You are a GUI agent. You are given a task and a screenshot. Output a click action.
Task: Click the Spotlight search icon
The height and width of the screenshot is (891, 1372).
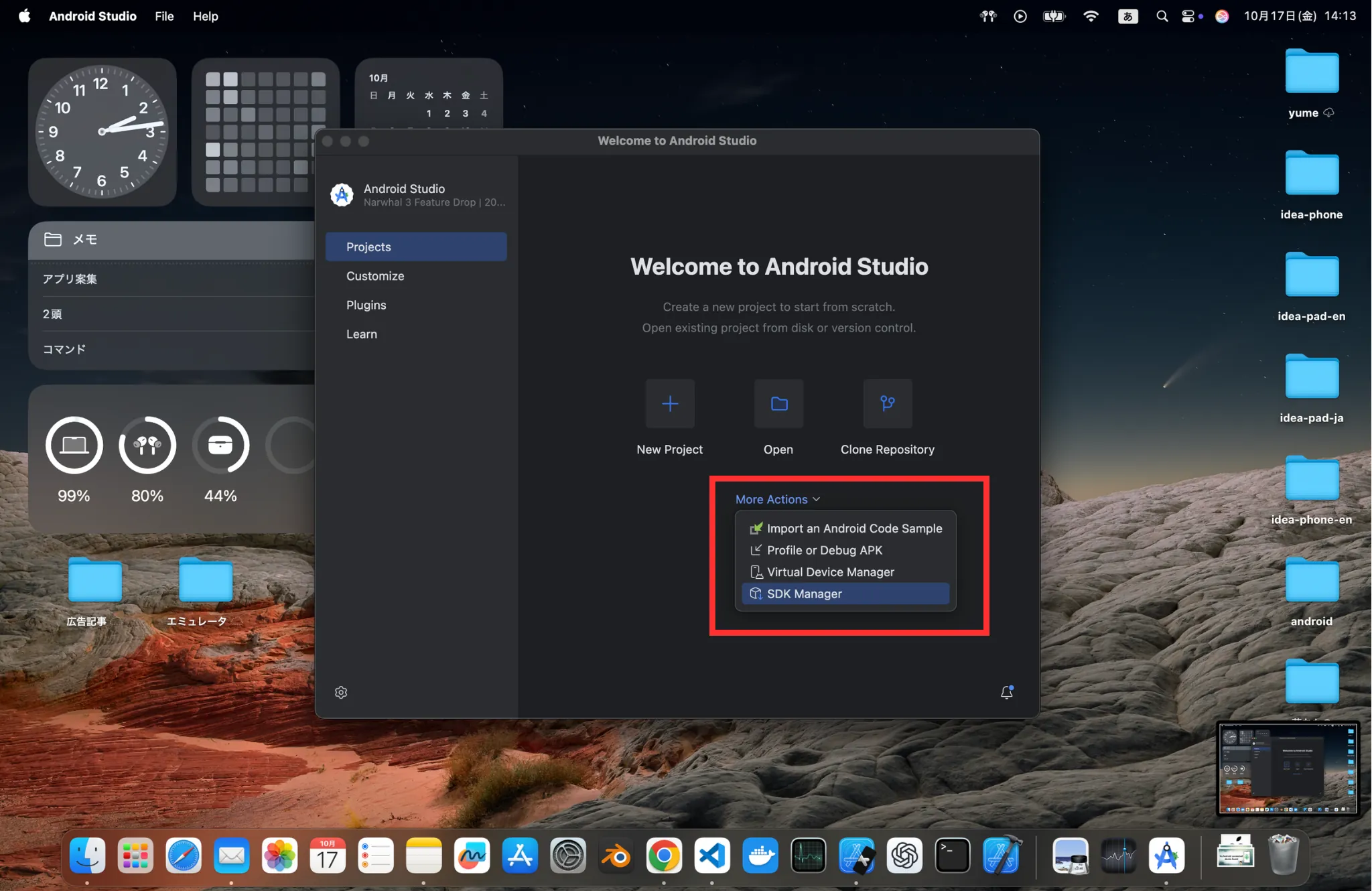(1162, 15)
